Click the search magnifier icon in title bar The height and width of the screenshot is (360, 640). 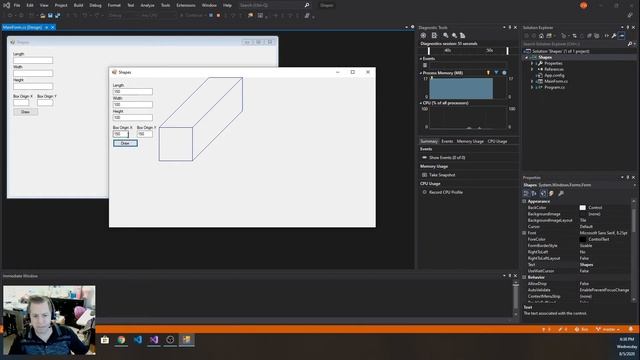pos(307,5)
